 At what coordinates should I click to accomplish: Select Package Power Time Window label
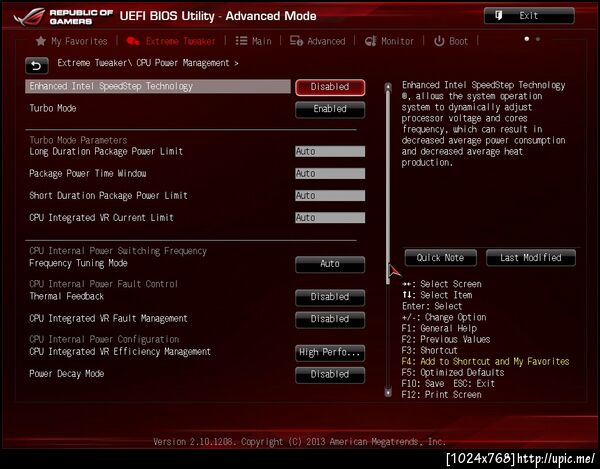point(88,174)
